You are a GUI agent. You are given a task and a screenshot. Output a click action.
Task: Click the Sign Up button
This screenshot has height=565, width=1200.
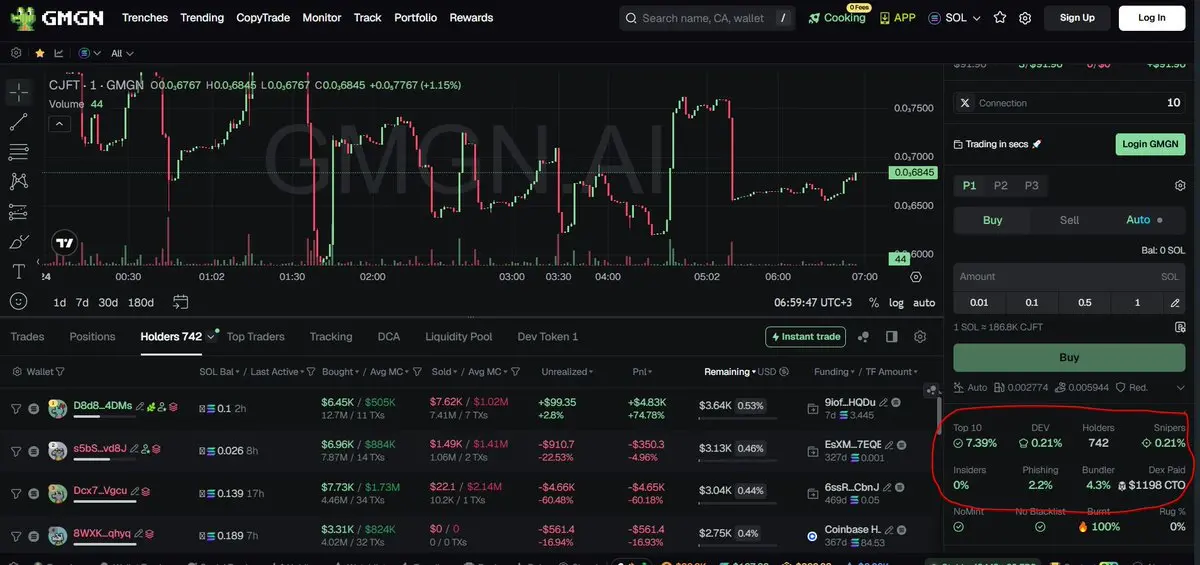coord(1077,18)
